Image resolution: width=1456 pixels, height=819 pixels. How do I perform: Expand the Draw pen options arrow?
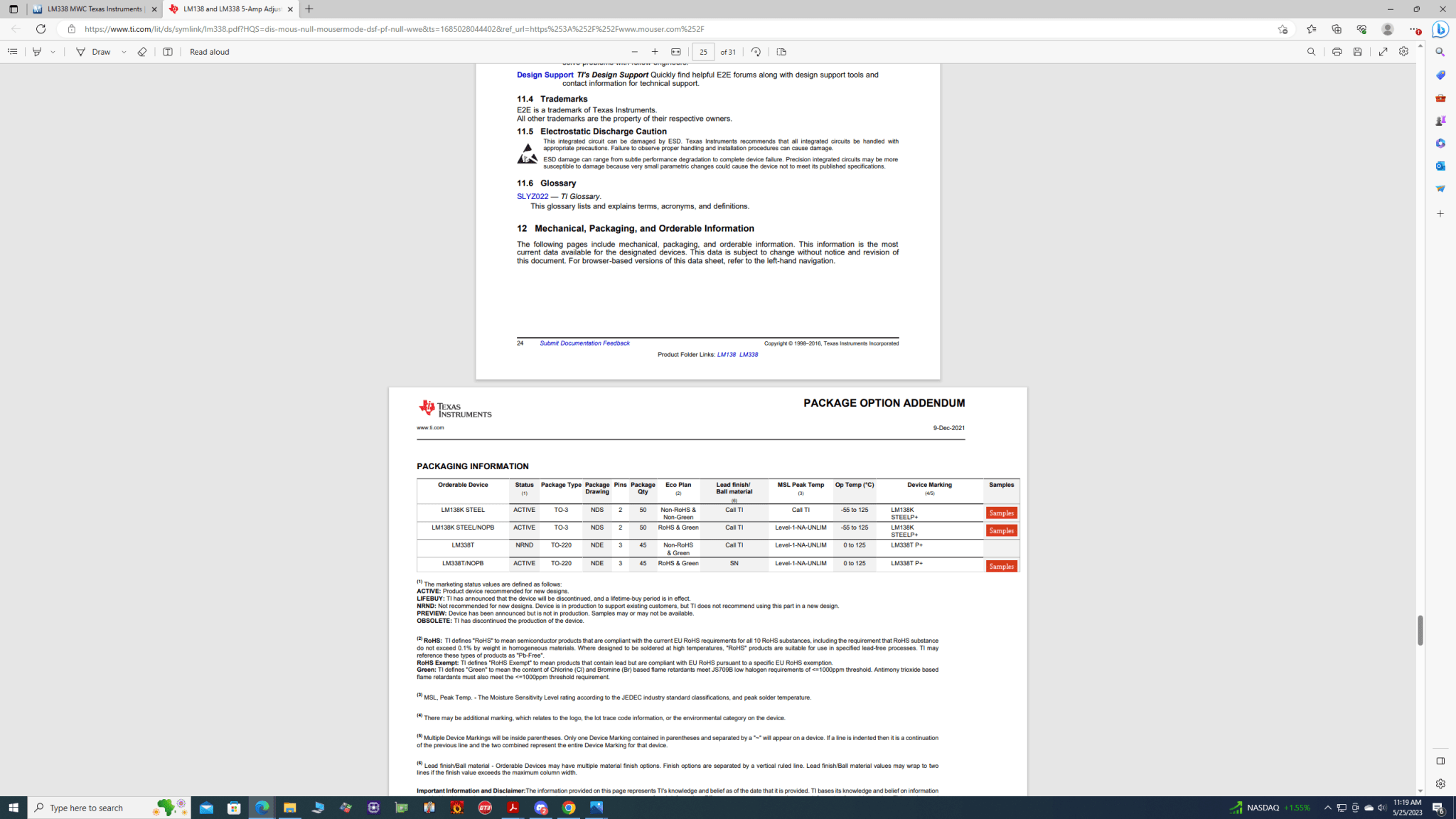click(124, 52)
